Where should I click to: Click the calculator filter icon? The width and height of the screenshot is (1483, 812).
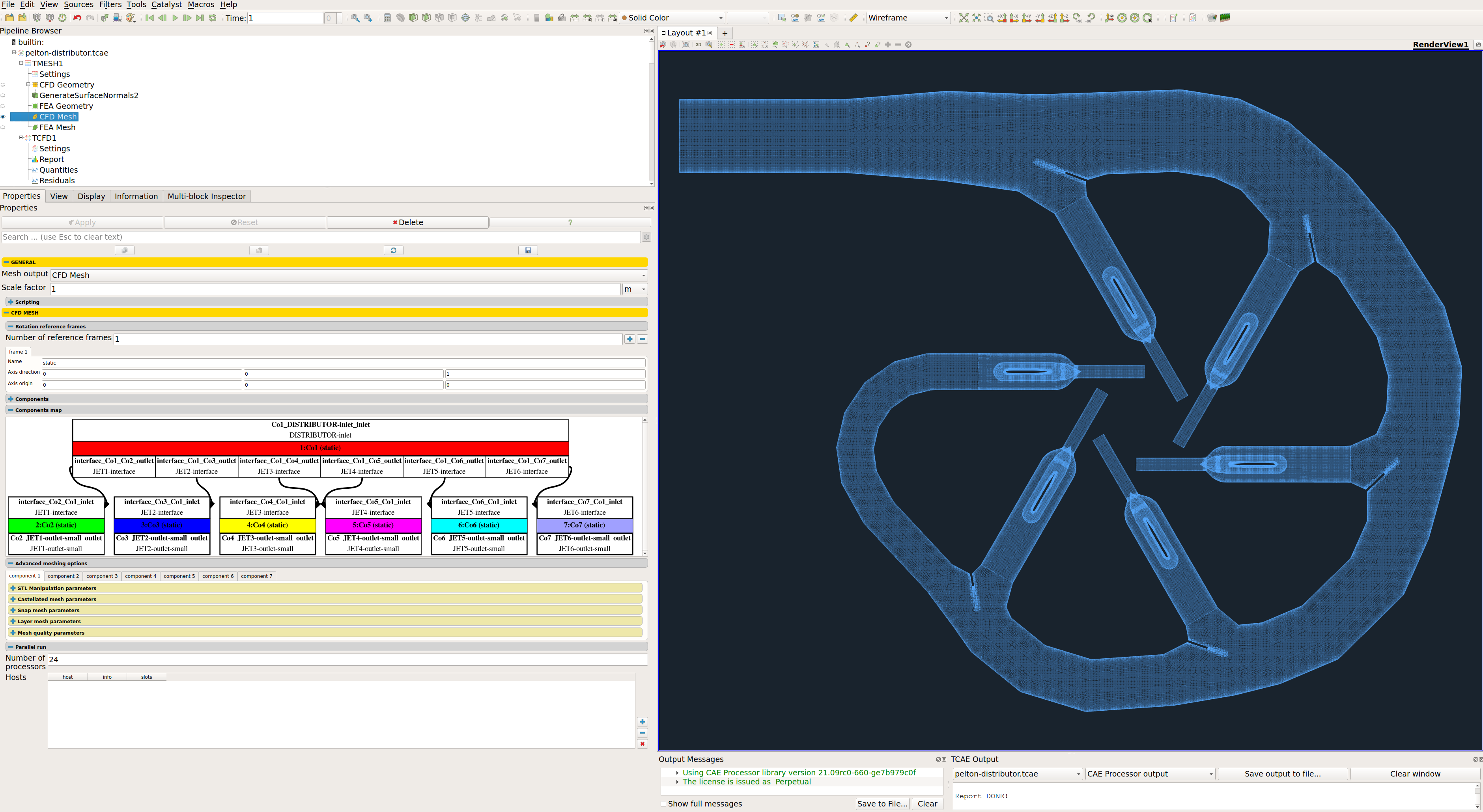(x=387, y=18)
